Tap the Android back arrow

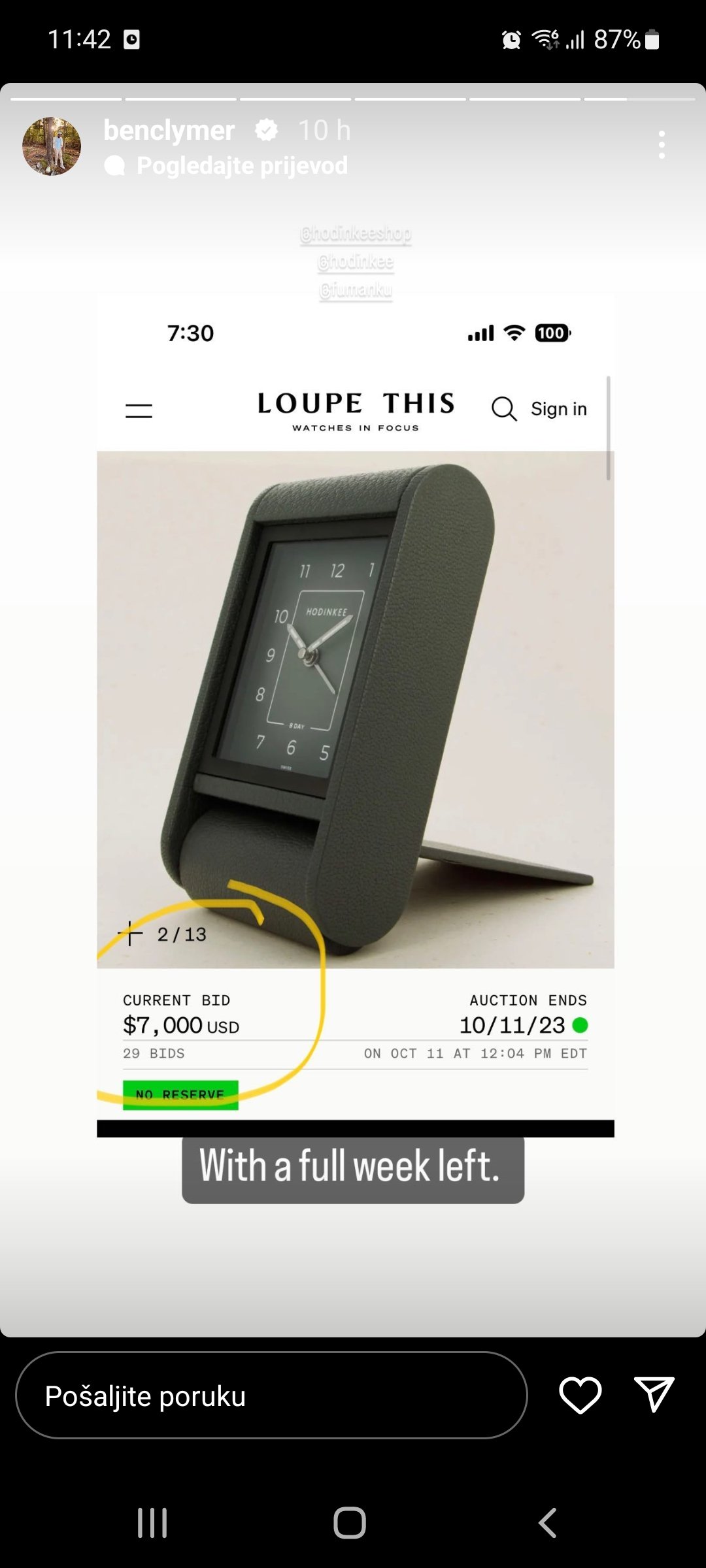(x=548, y=1523)
